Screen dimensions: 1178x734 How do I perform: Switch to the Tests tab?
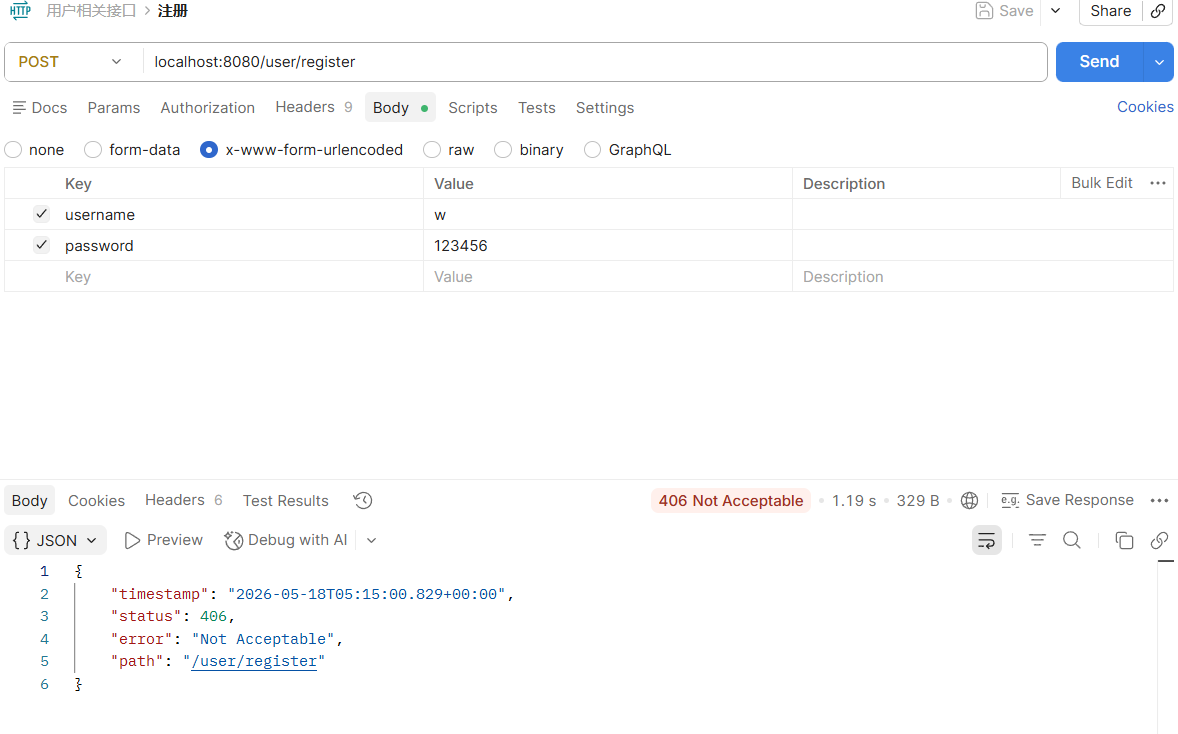[536, 107]
